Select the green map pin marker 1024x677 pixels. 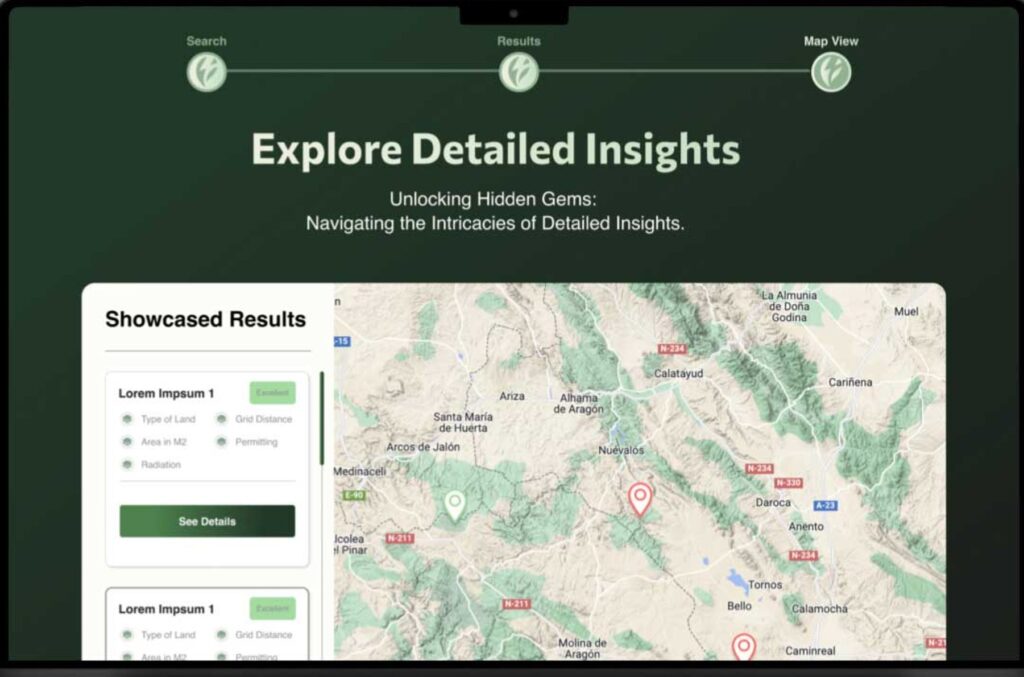455,504
